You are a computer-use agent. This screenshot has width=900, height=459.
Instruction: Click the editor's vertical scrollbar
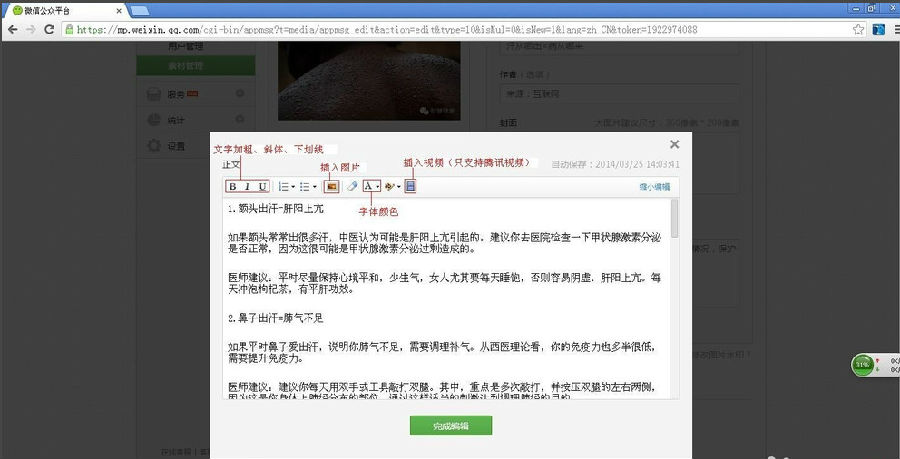click(x=675, y=220)
